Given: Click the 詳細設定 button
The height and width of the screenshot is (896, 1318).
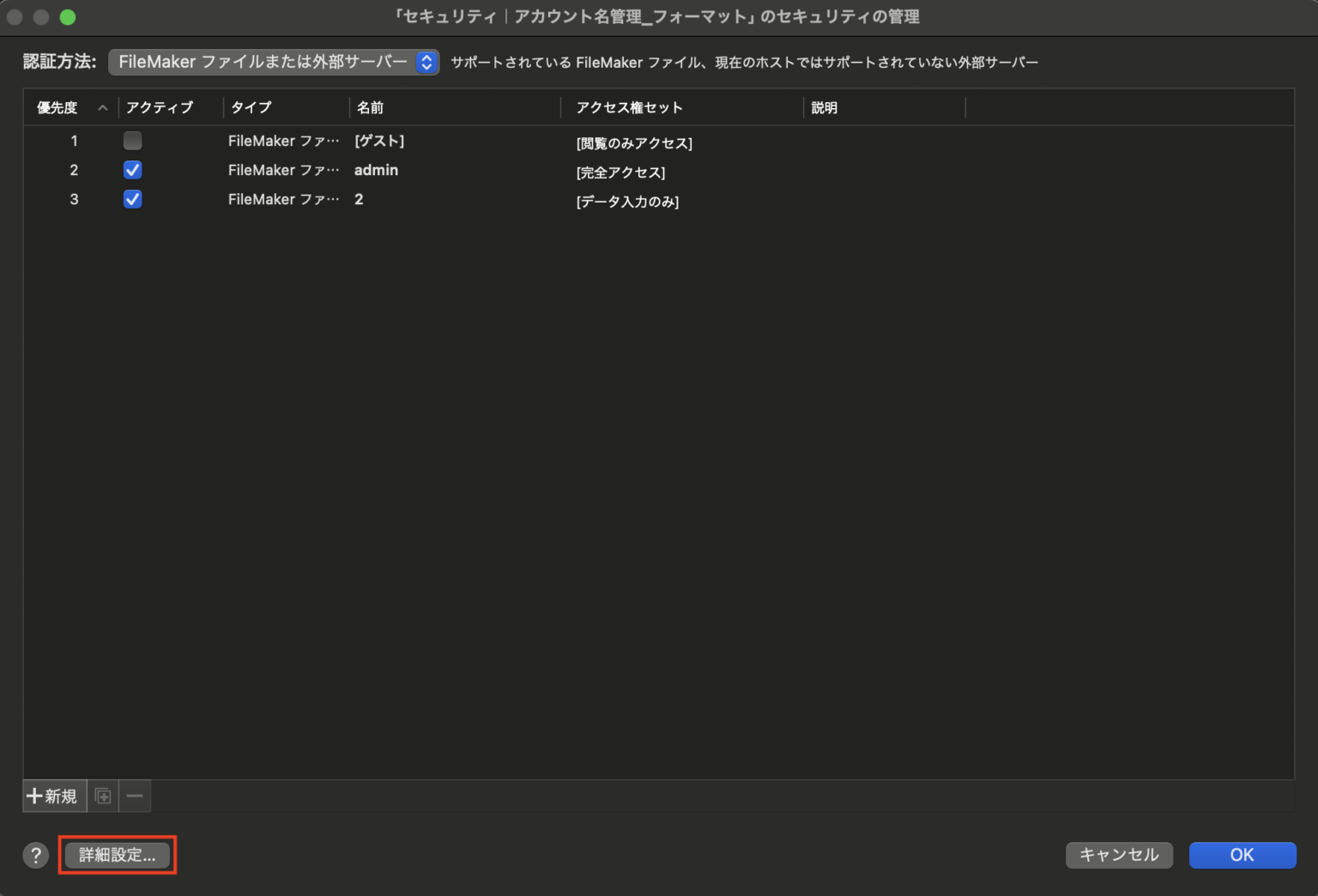Looking at the screenshot, I should click(x=117, y=855).
